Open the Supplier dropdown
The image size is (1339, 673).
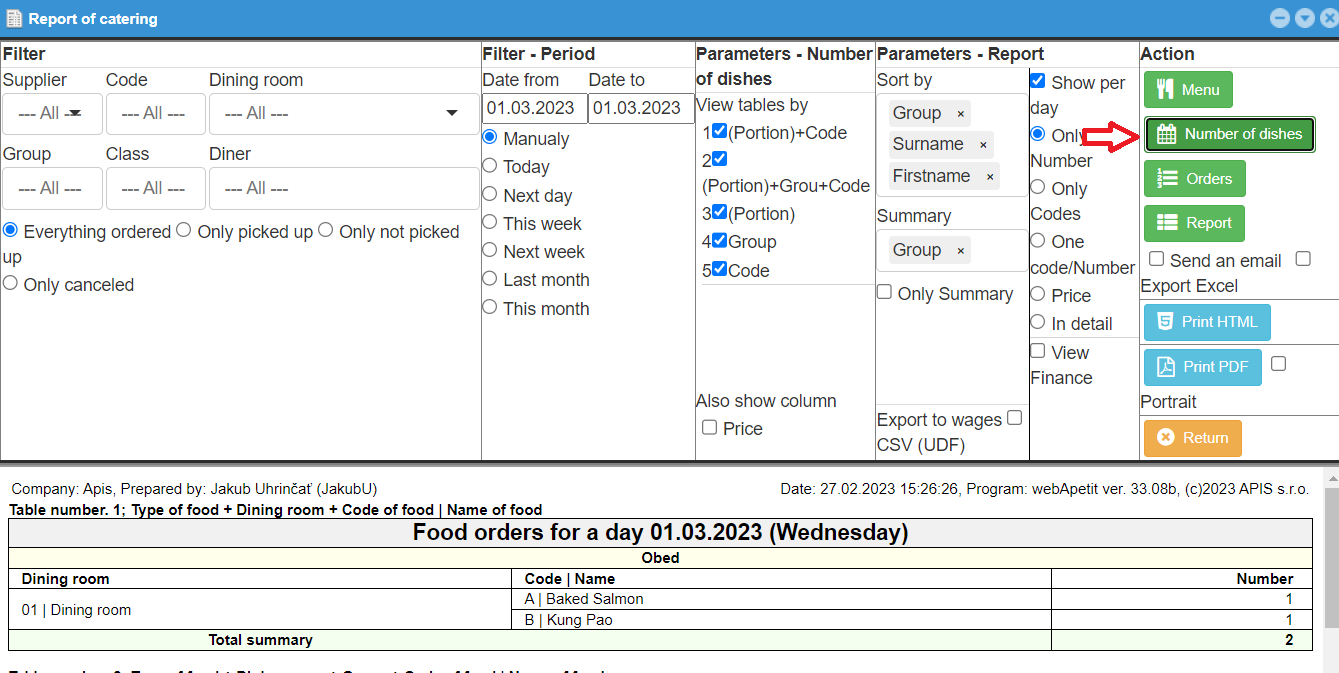pos(52,114)
